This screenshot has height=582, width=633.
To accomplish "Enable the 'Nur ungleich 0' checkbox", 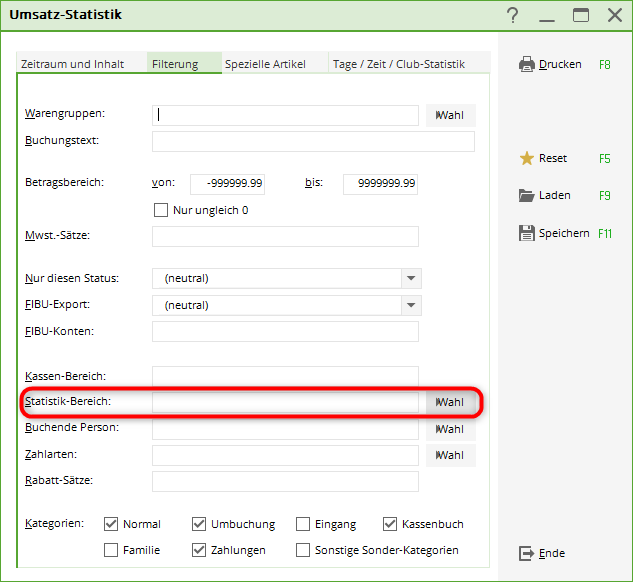I will pyautogui.click(x=160, y=210).
